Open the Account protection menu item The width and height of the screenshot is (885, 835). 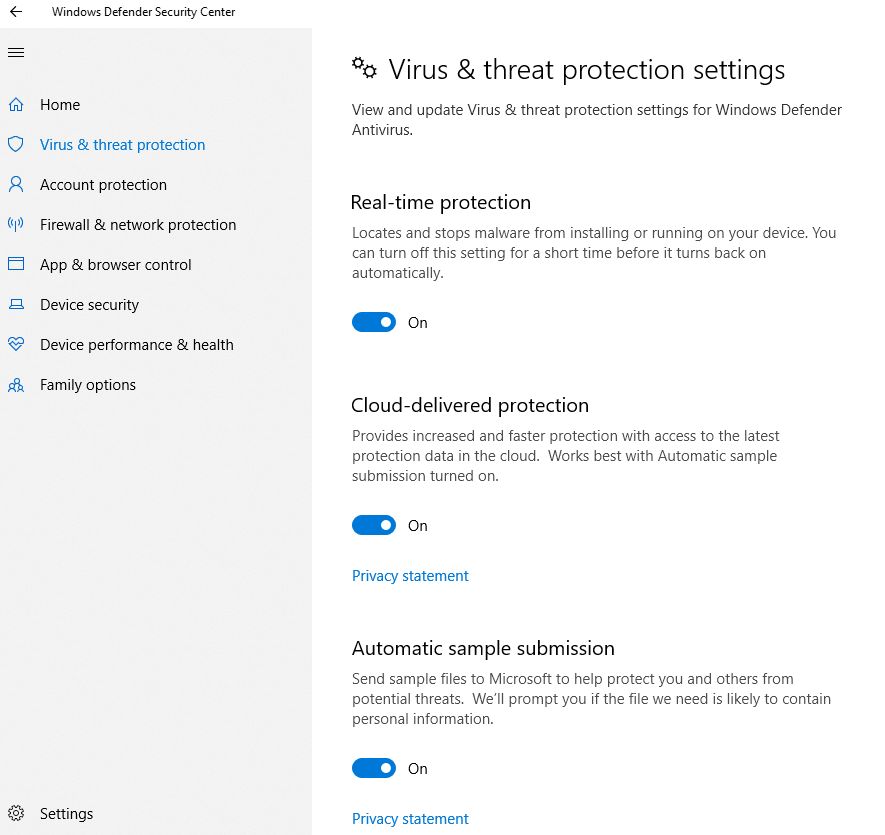pyautogui.click(x=103, y=184)
